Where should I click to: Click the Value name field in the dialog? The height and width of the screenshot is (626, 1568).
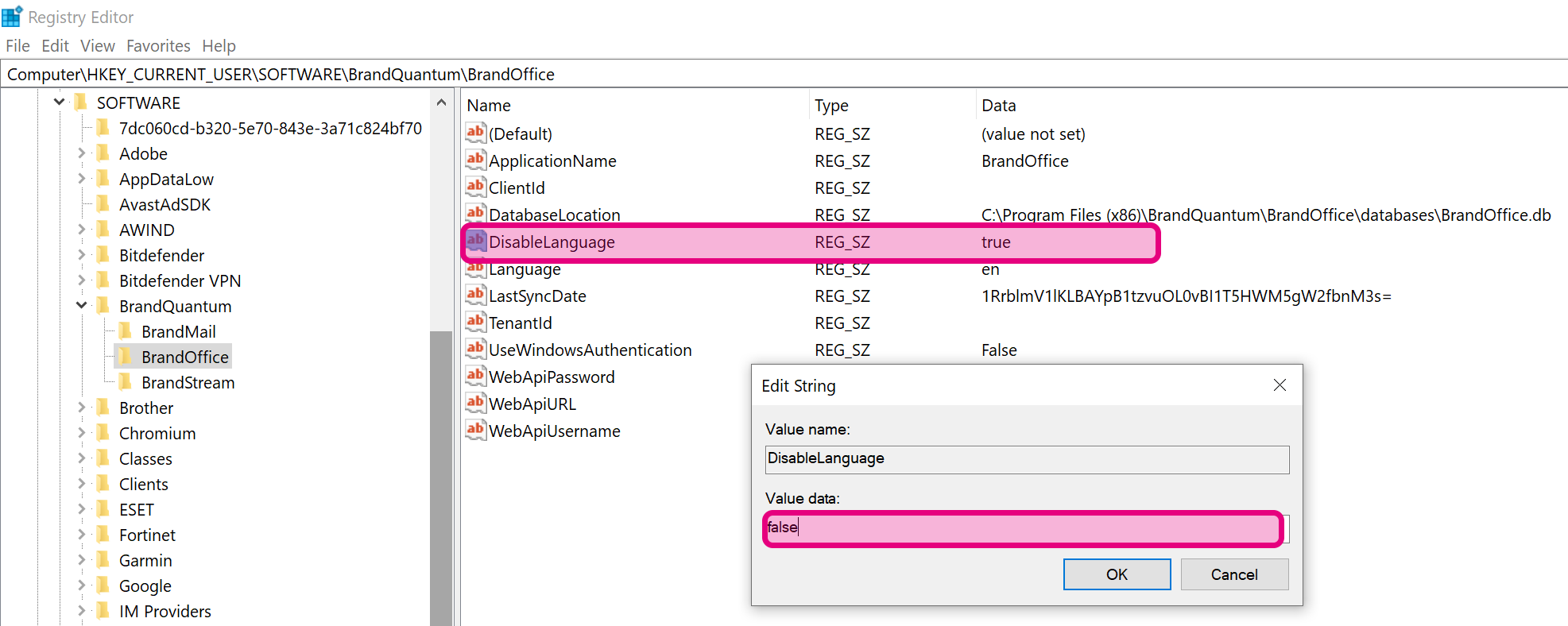click(x=1027, y=459)
